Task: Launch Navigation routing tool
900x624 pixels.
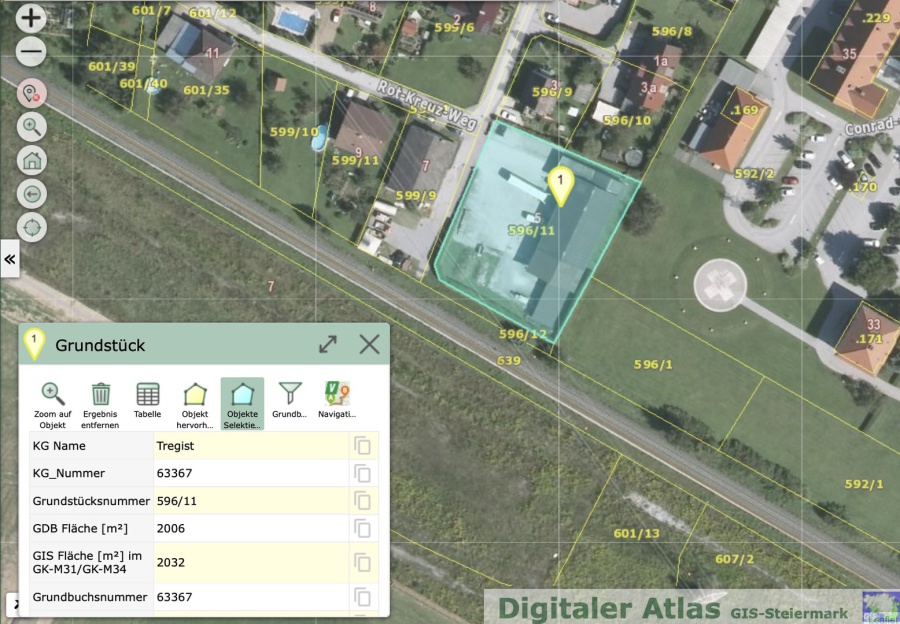Action: point(337,402)
